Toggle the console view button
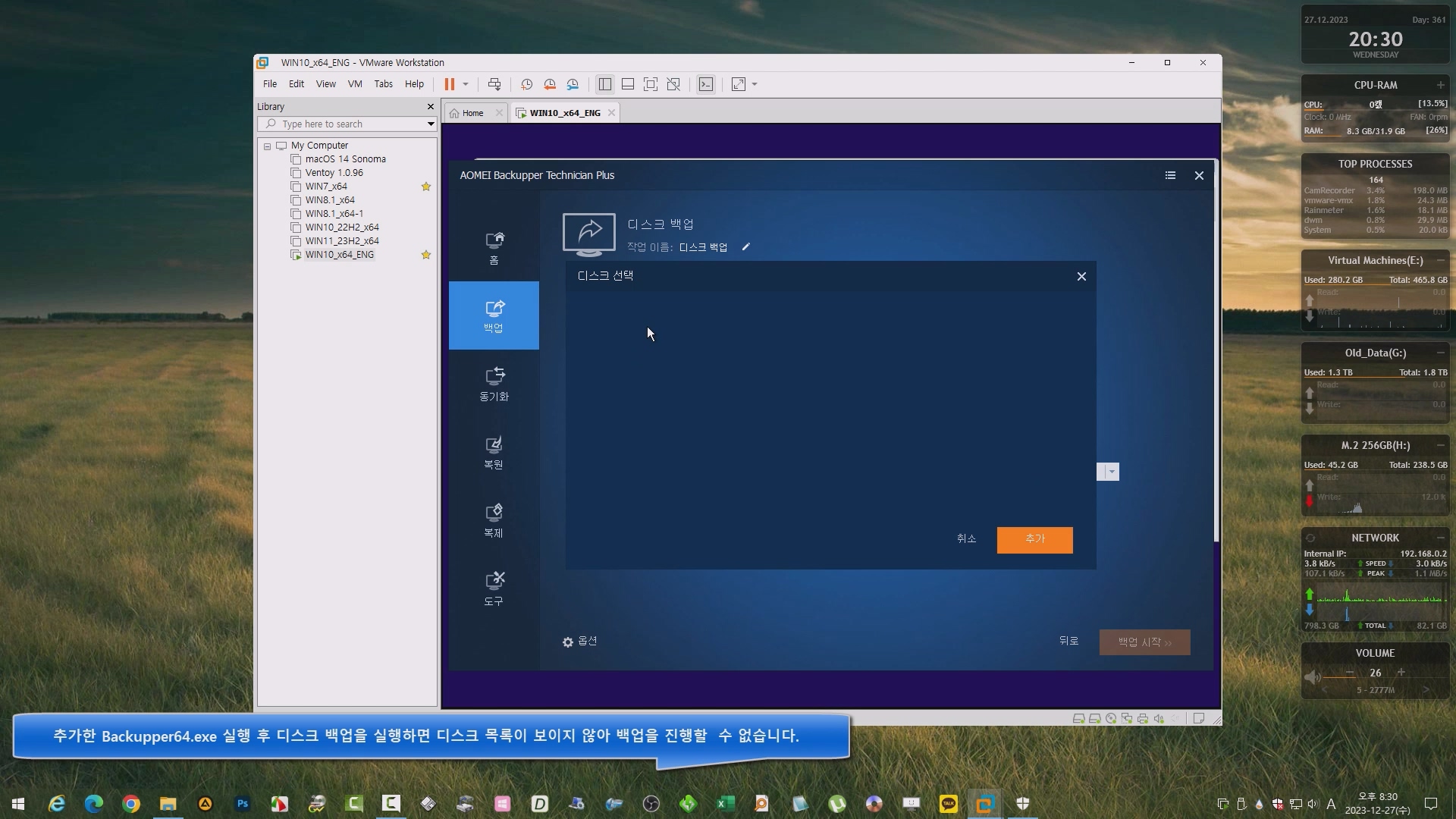The width and height of the screenshot is (1456, 819). pos(706,84)
